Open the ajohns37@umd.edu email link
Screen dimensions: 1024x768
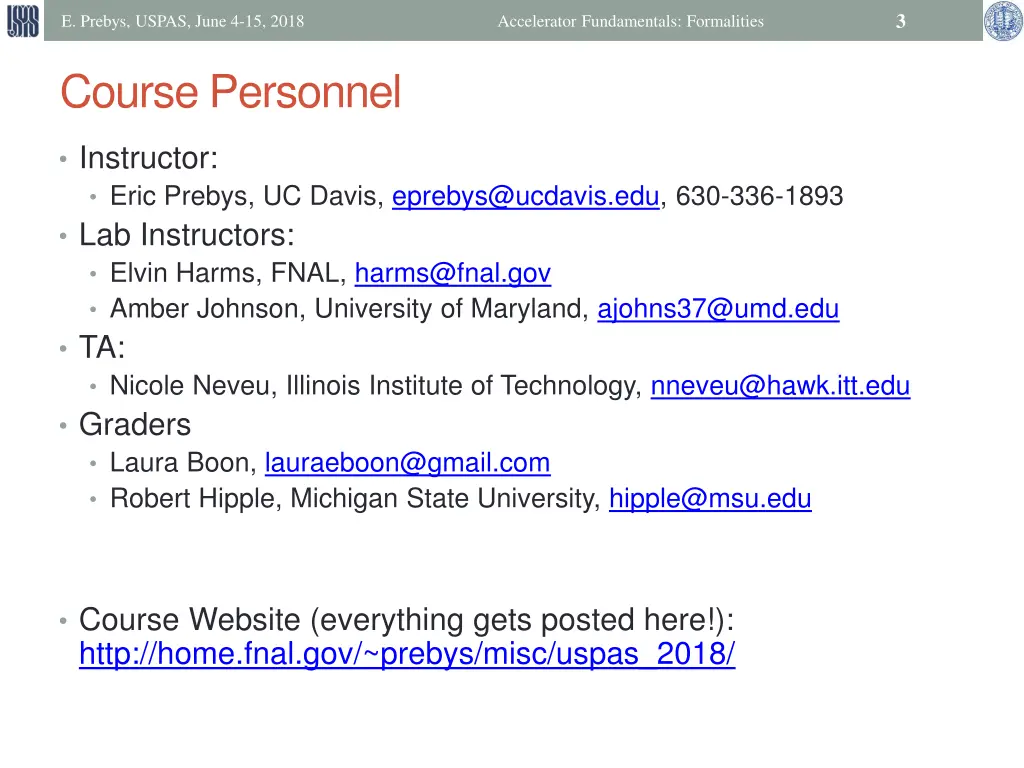point(718,309)
